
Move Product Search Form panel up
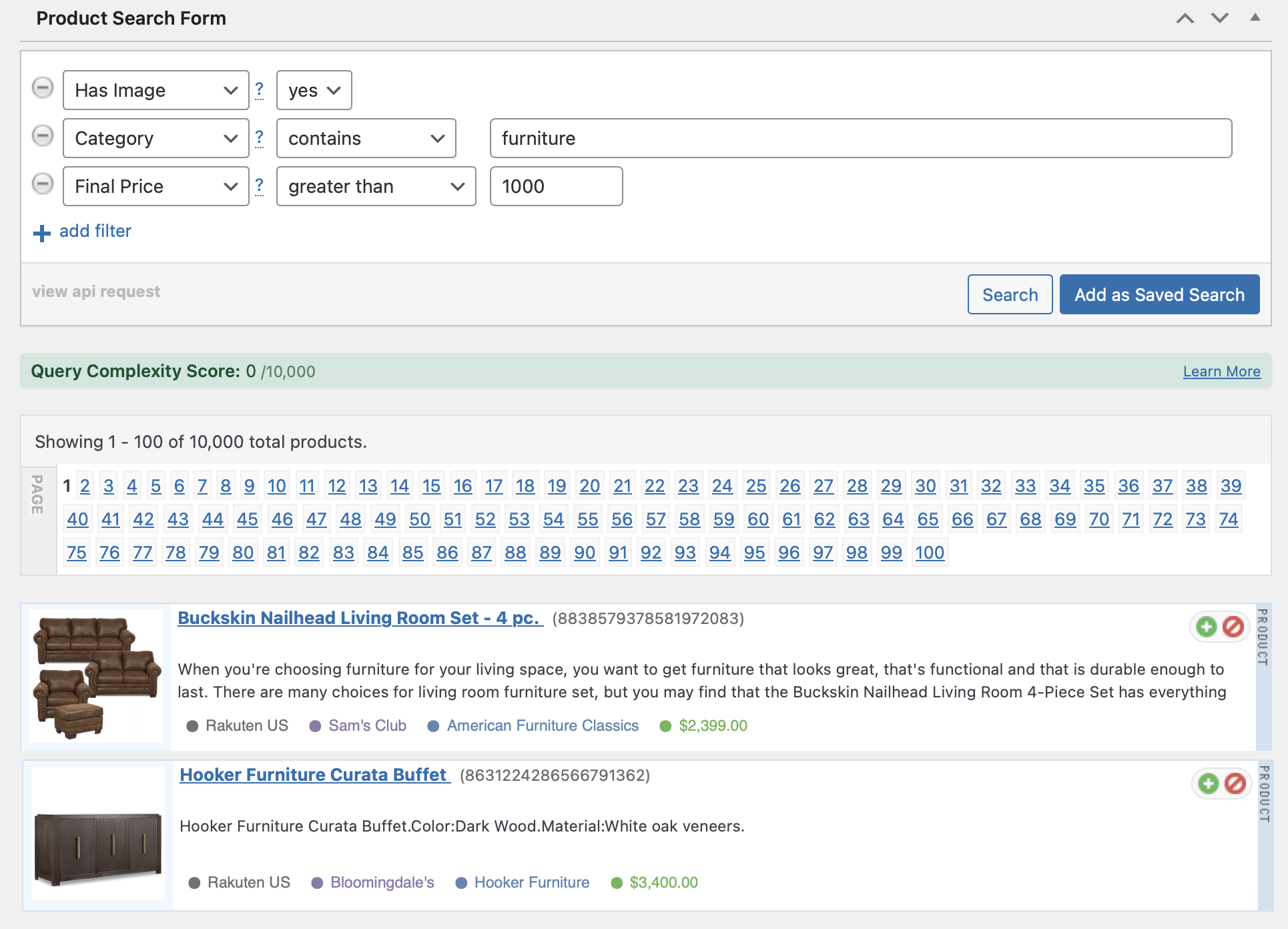coord(1185,19)
